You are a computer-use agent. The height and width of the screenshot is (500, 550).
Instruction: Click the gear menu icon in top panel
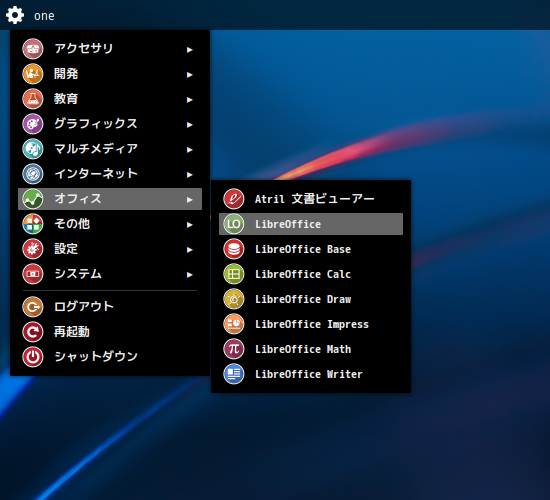tap(15, 15)
